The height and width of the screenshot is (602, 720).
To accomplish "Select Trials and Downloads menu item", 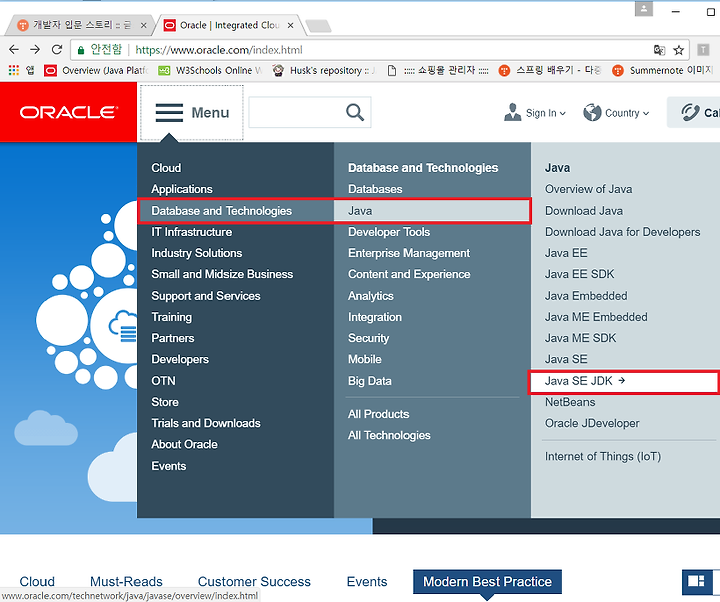I will coord(206,423).
